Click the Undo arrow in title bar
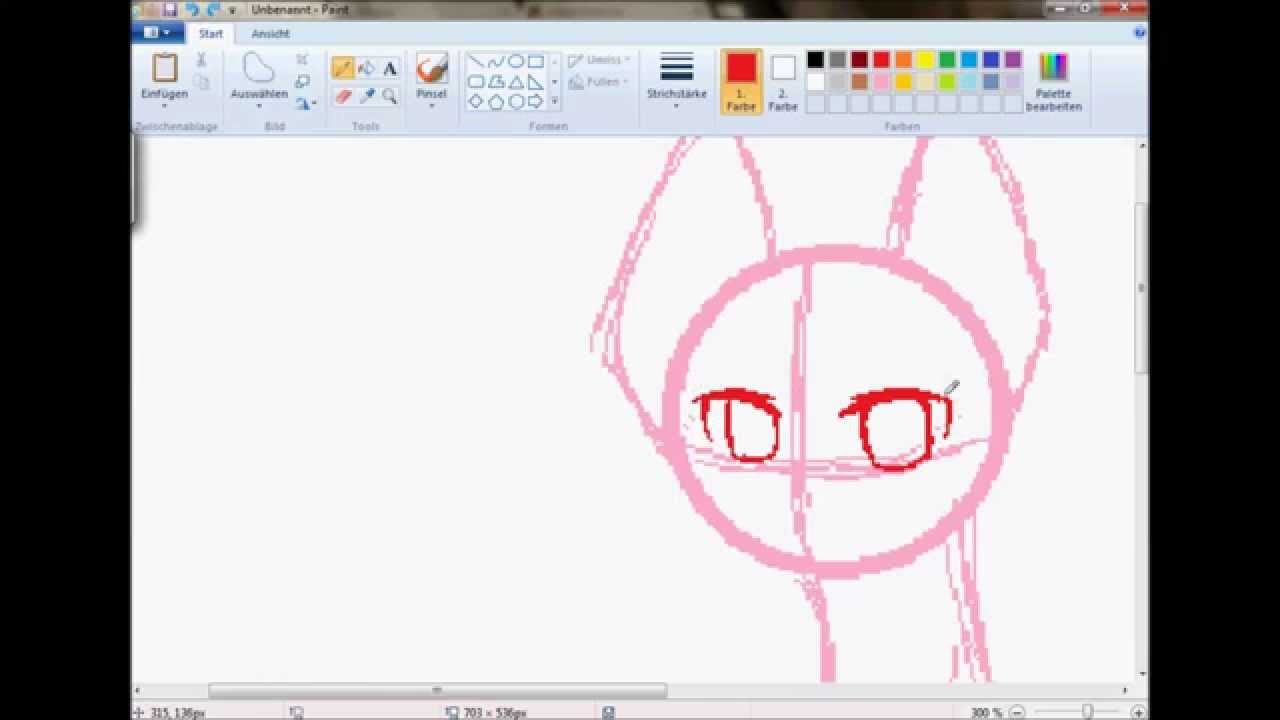The width and height of the screenshot is (1280, 720). click(191, 9)
